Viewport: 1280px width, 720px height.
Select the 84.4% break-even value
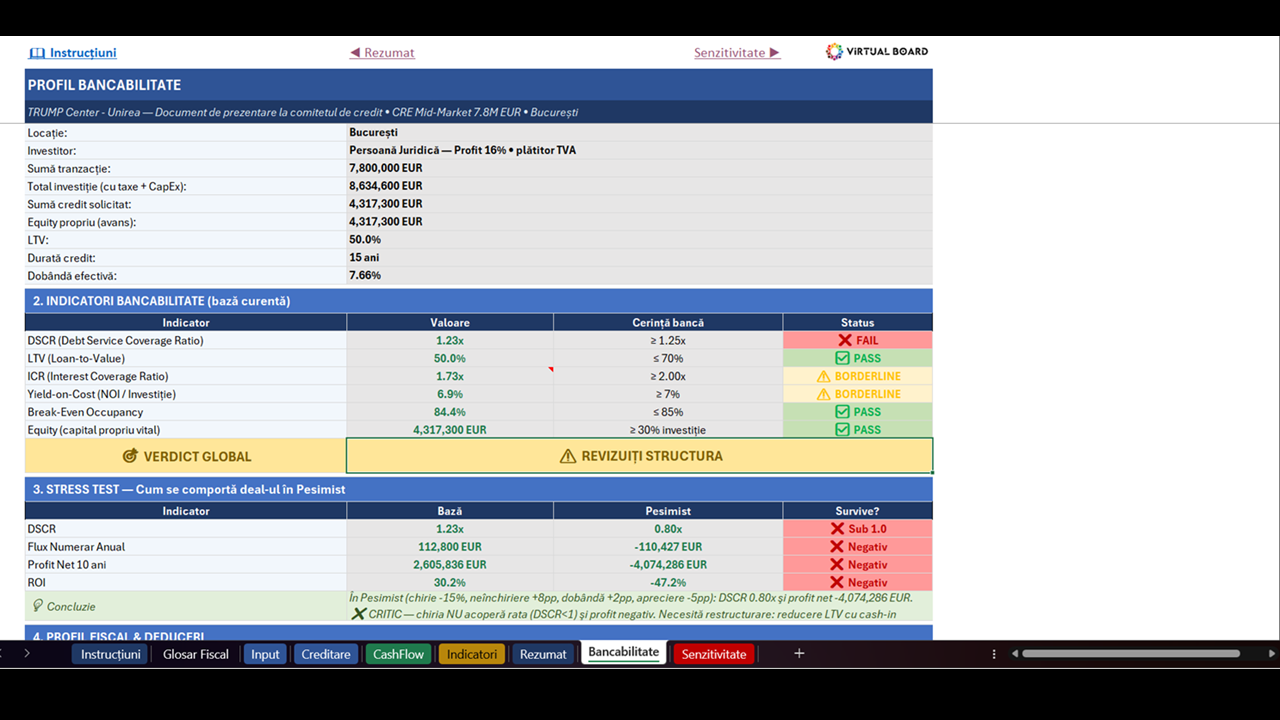coord(450,412)
